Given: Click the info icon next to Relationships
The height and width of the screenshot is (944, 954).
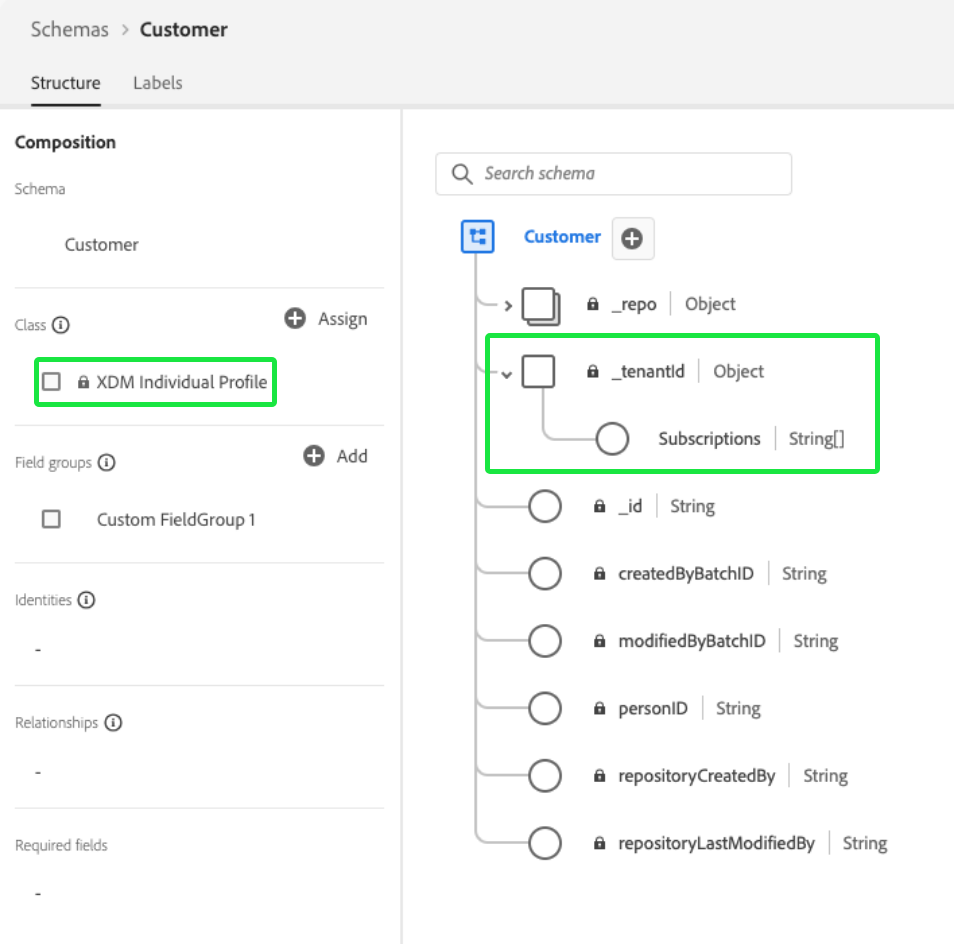Looking at the screenshot, I should pos(113,723).
